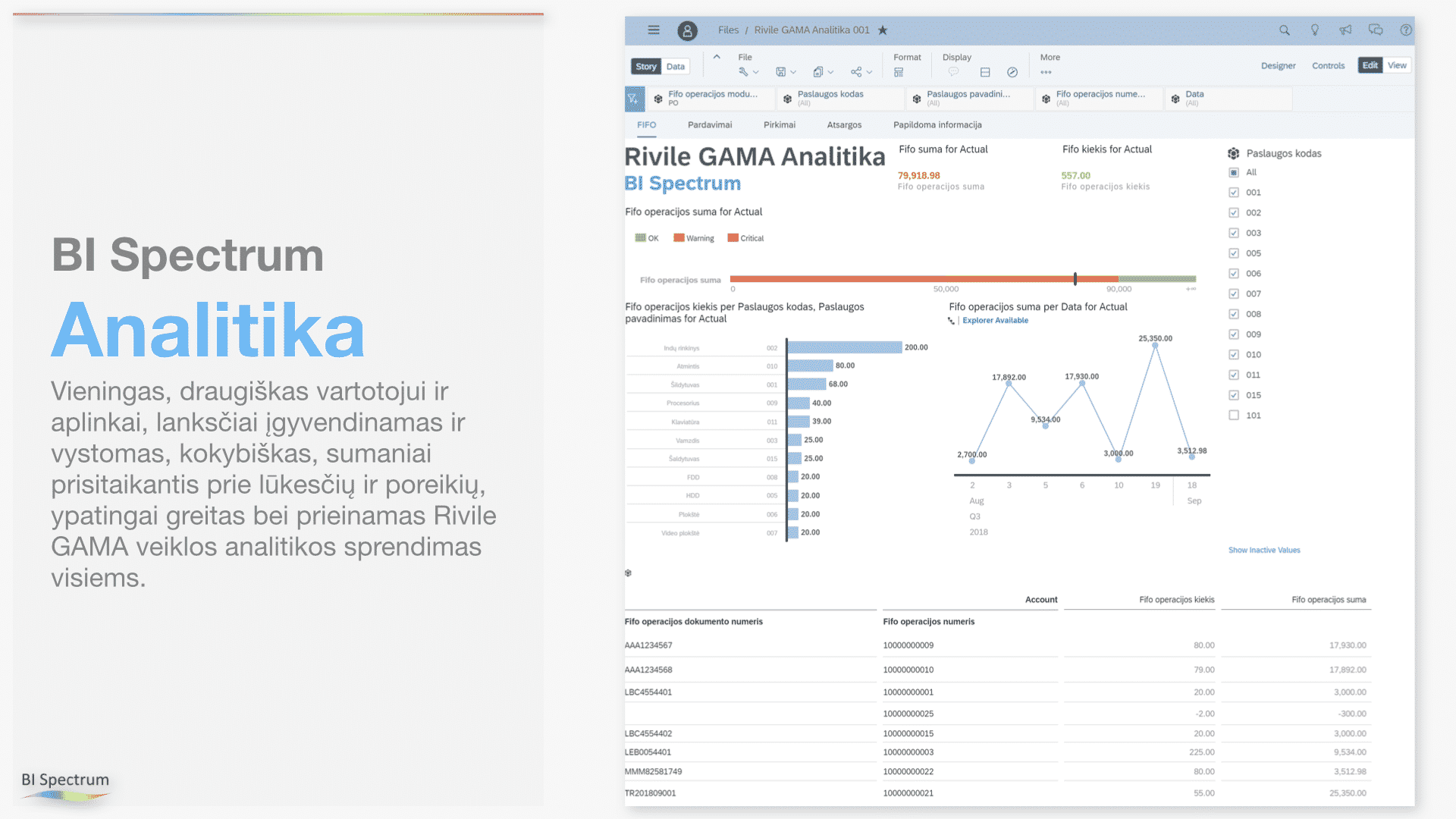Click the Show Inactive Values link
This screenshot has width=1456, height=819.
(x=1263, y=551)
